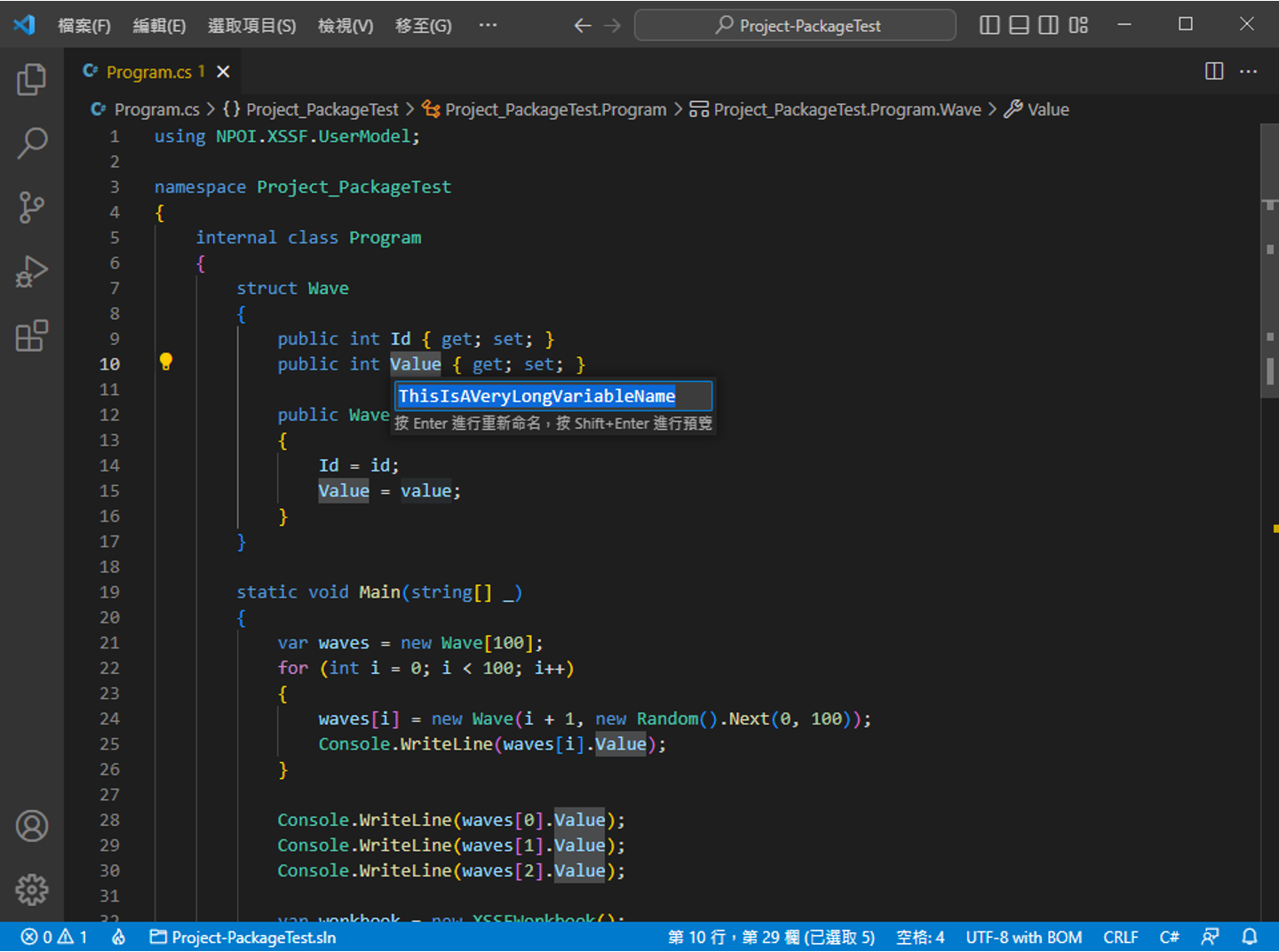Image resolution: width=1279 pixels, height=952 pixels.
Task: Open editor More Actions ellipsis
Action: (x=1248, y=71)
